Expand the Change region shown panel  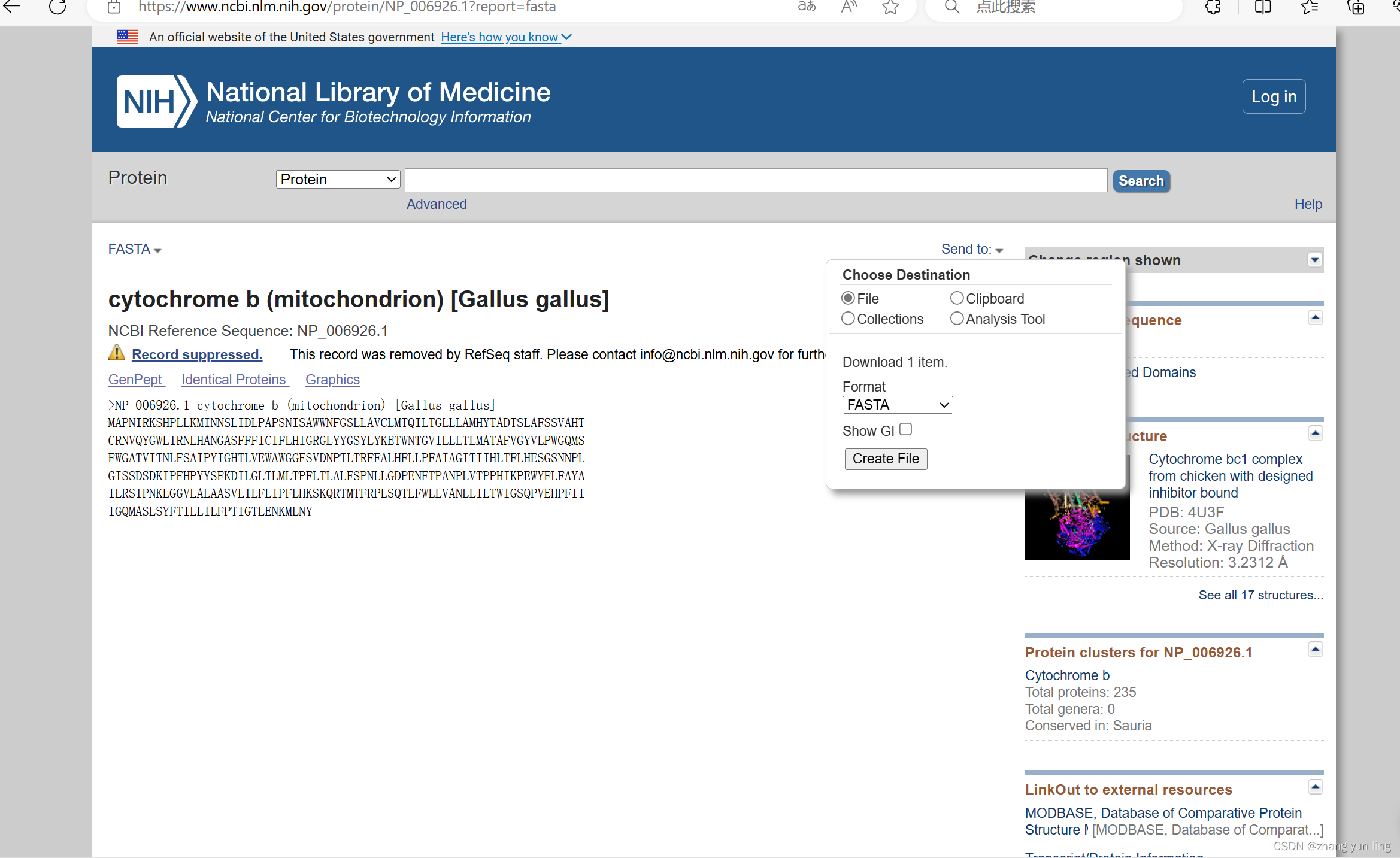pos(1314,260)
